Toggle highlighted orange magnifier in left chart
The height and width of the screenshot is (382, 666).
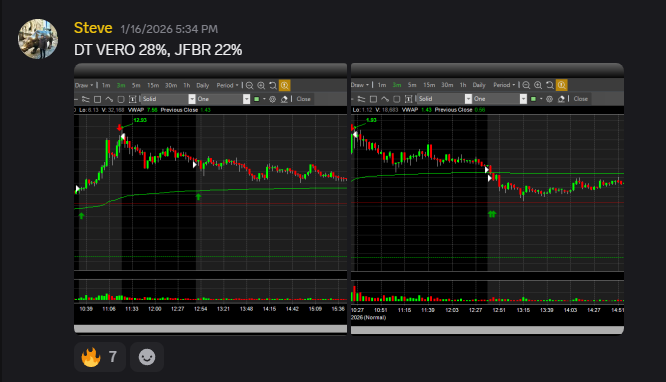285,85
